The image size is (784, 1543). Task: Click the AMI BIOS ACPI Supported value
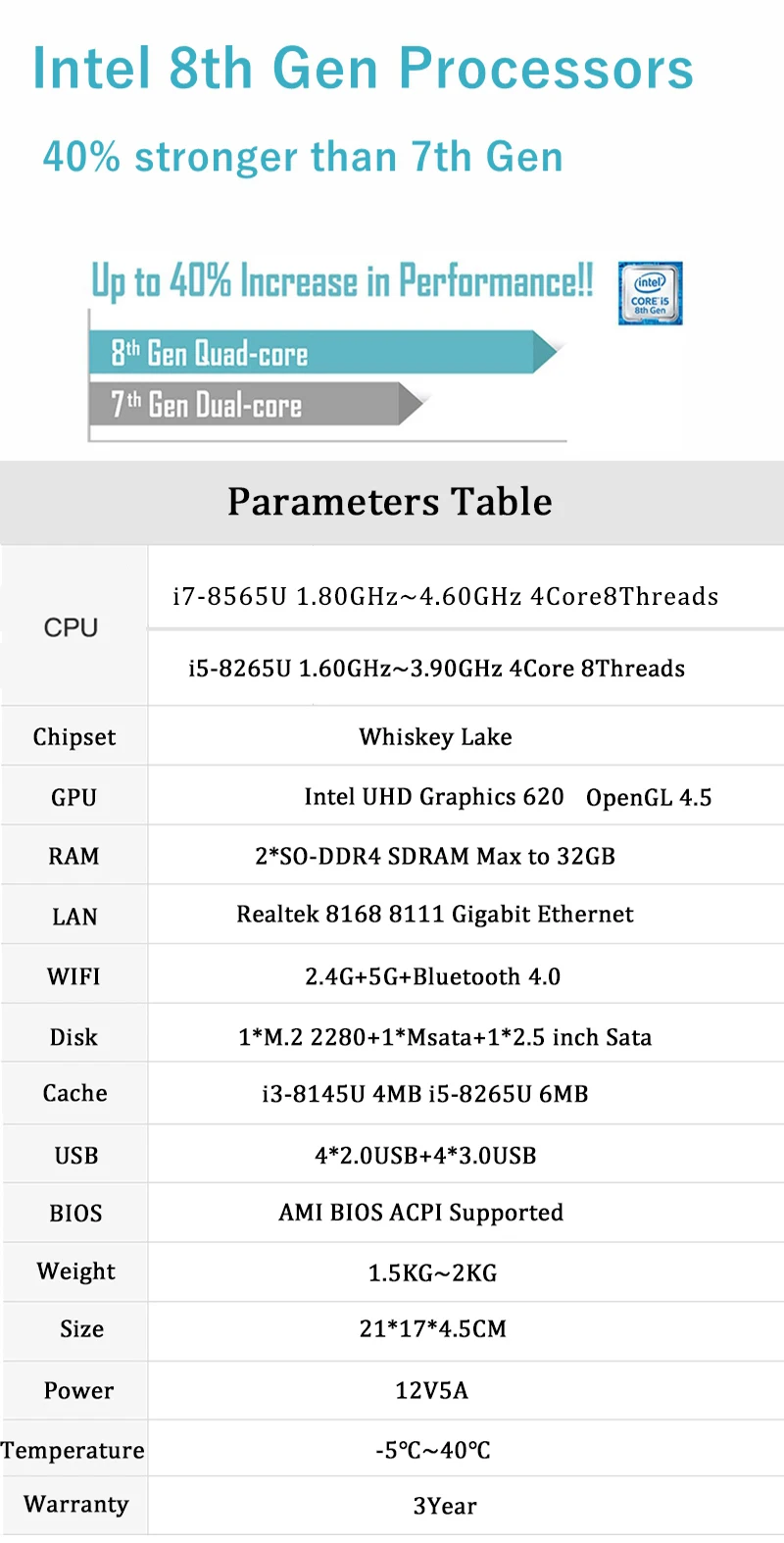tap(421, 1213)
